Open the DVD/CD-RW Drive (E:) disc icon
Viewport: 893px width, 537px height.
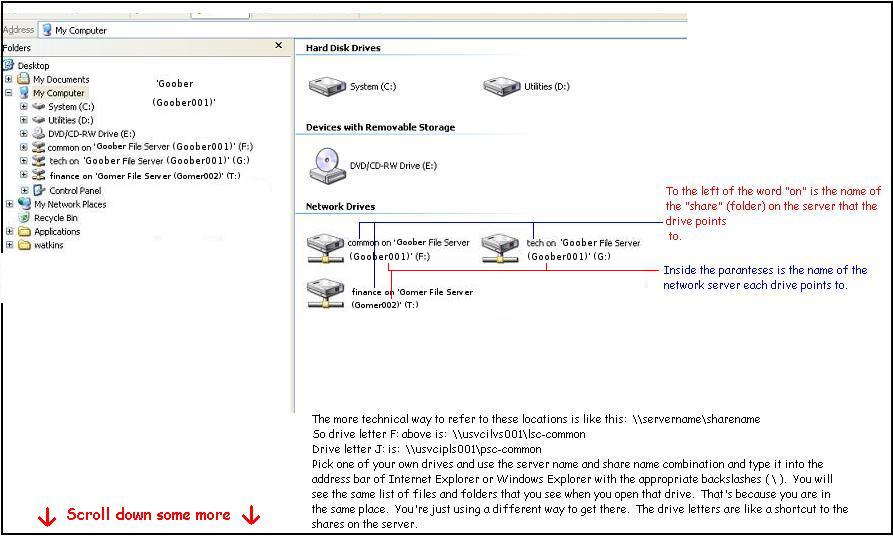(x=327, y=164)
